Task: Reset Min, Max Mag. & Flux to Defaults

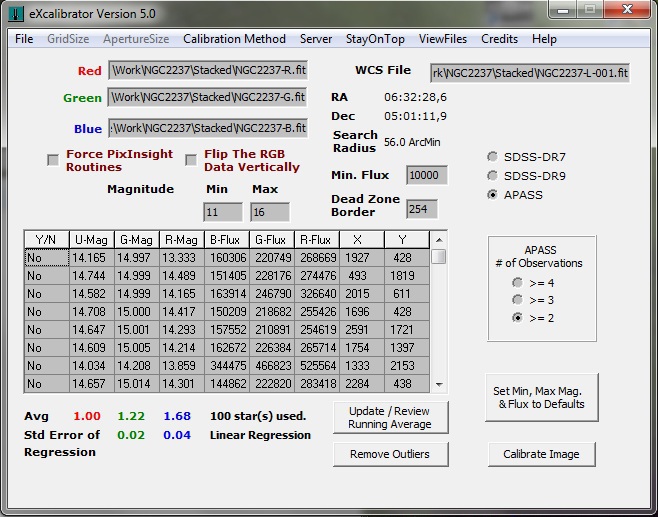Action: click(x=541, y=397)
